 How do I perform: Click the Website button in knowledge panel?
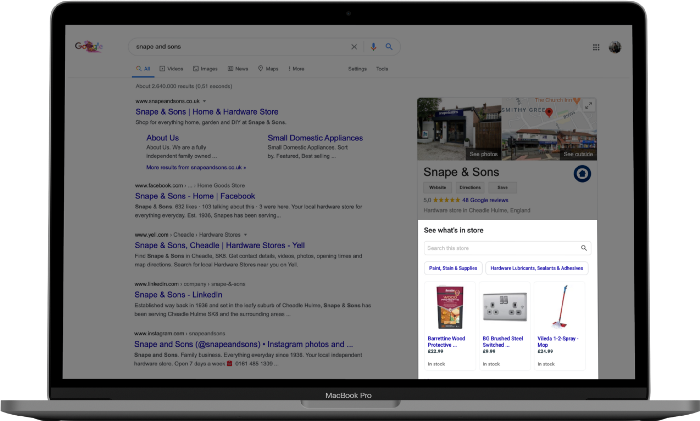(438, 188)
